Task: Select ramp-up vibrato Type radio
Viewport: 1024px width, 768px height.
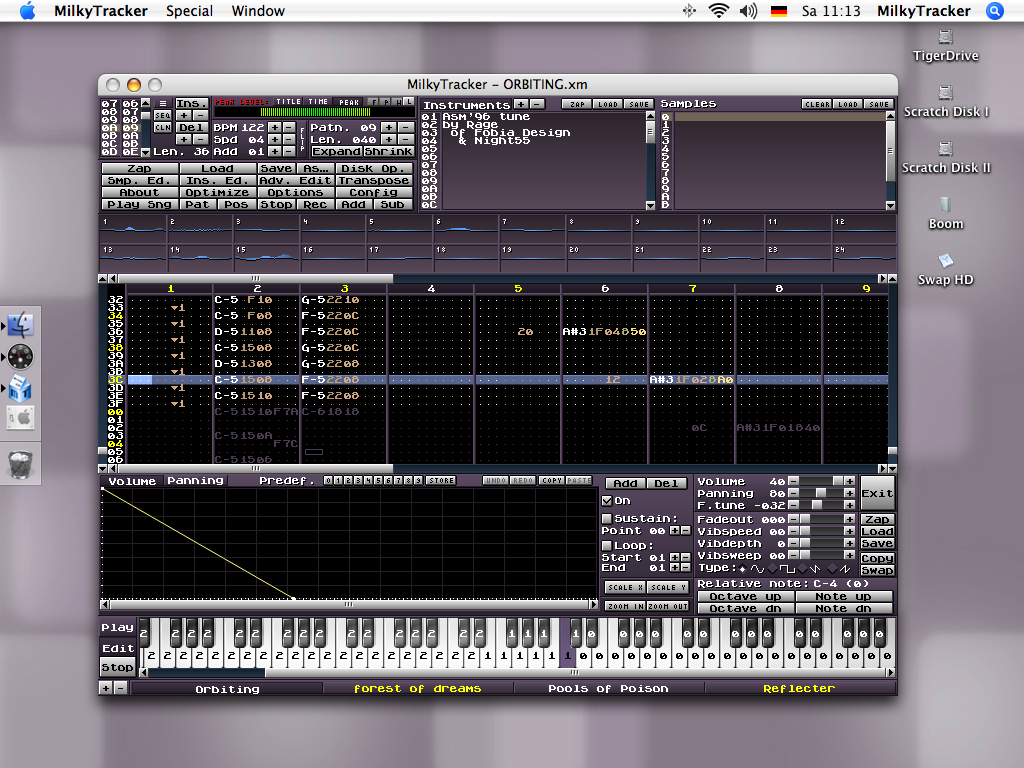Action: pos(832,569)
